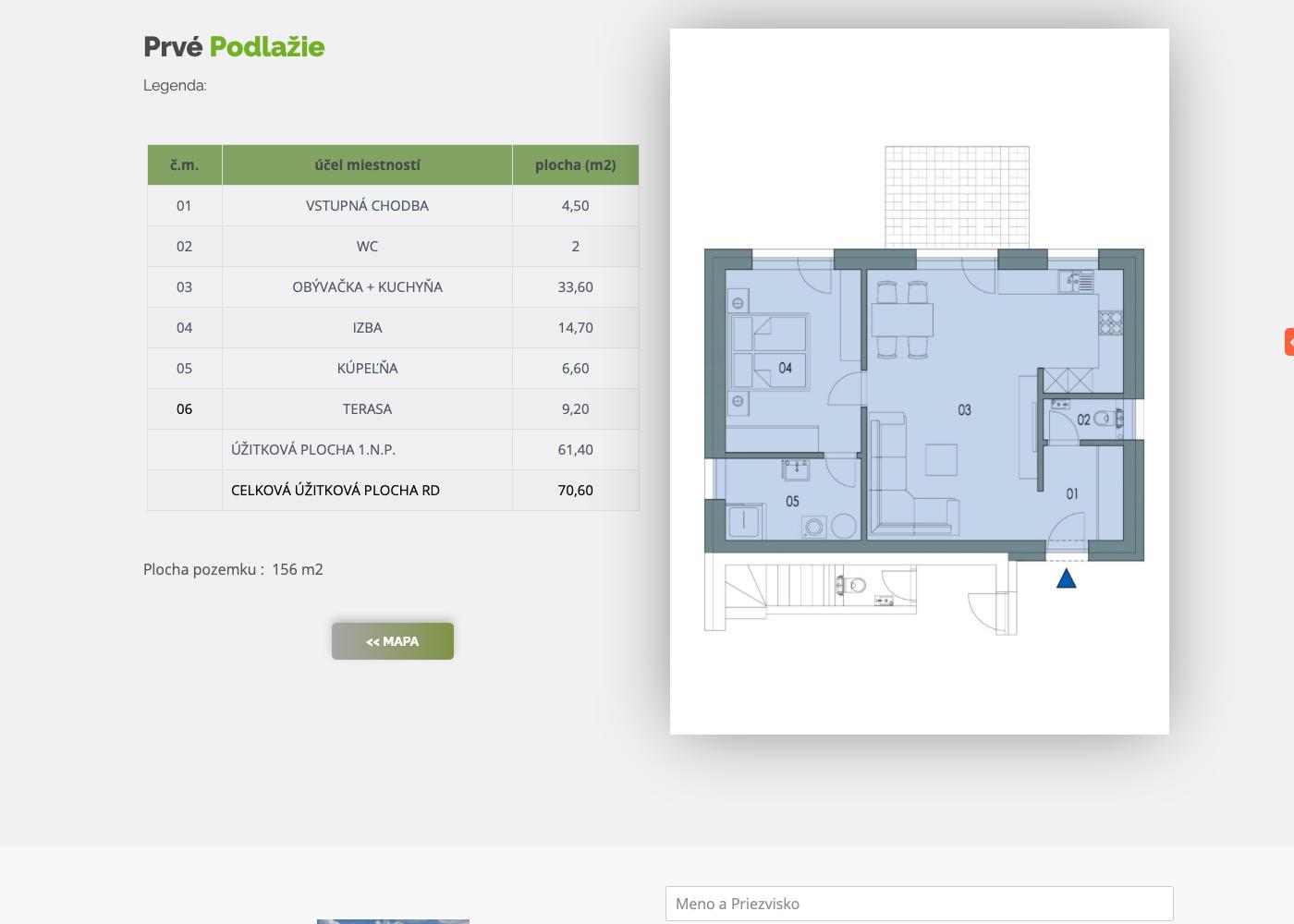Click the double bed icon in room 04

point(769,351)
